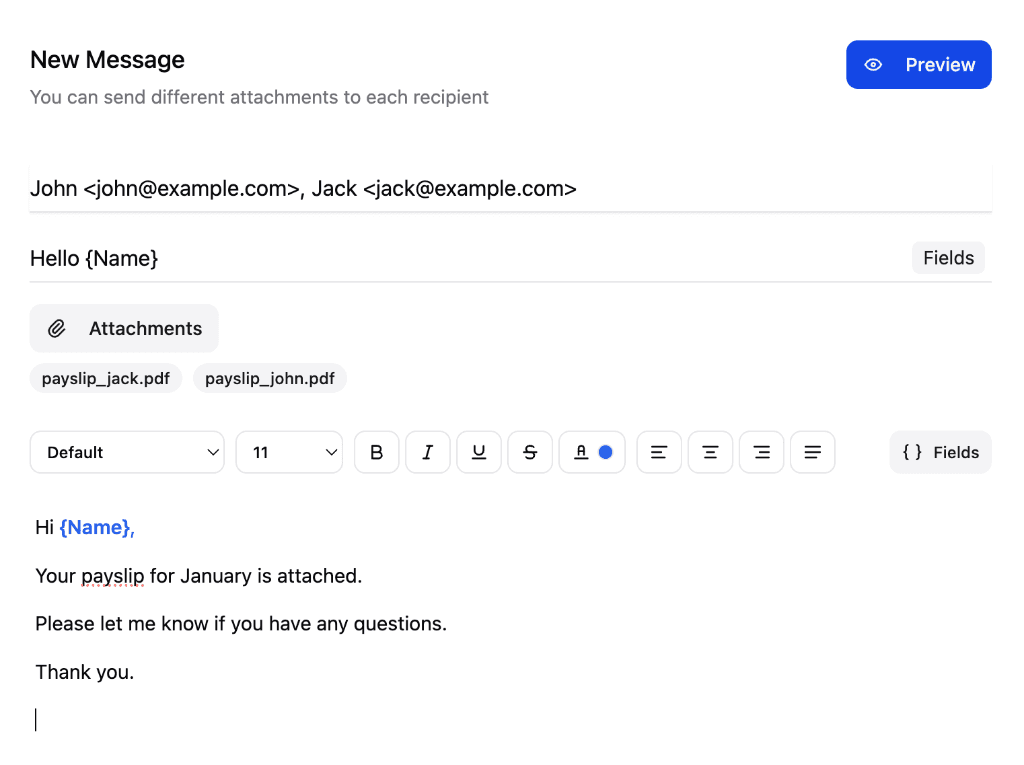Open the Attachments panel

click(124, 328)
